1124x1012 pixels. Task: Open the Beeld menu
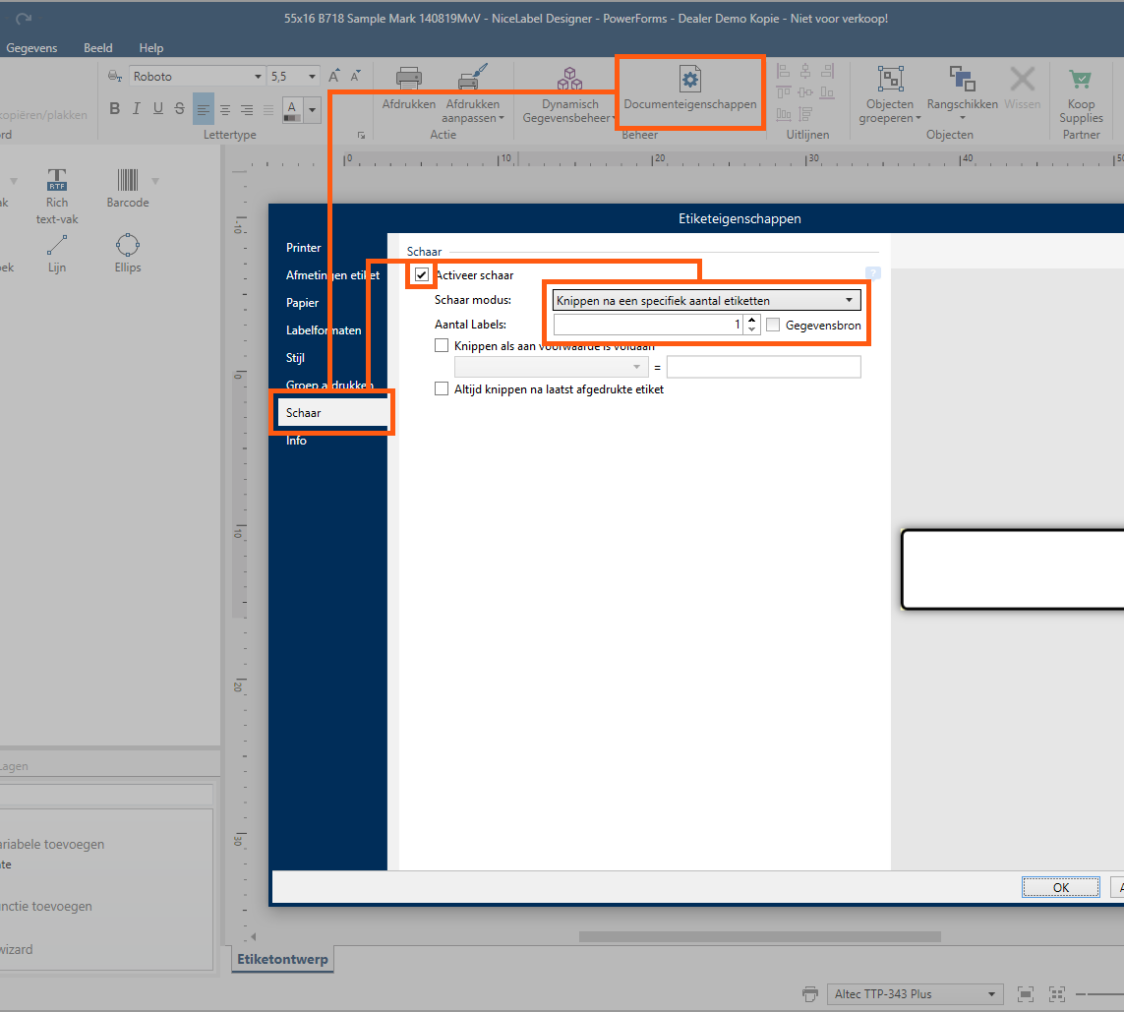98,48
